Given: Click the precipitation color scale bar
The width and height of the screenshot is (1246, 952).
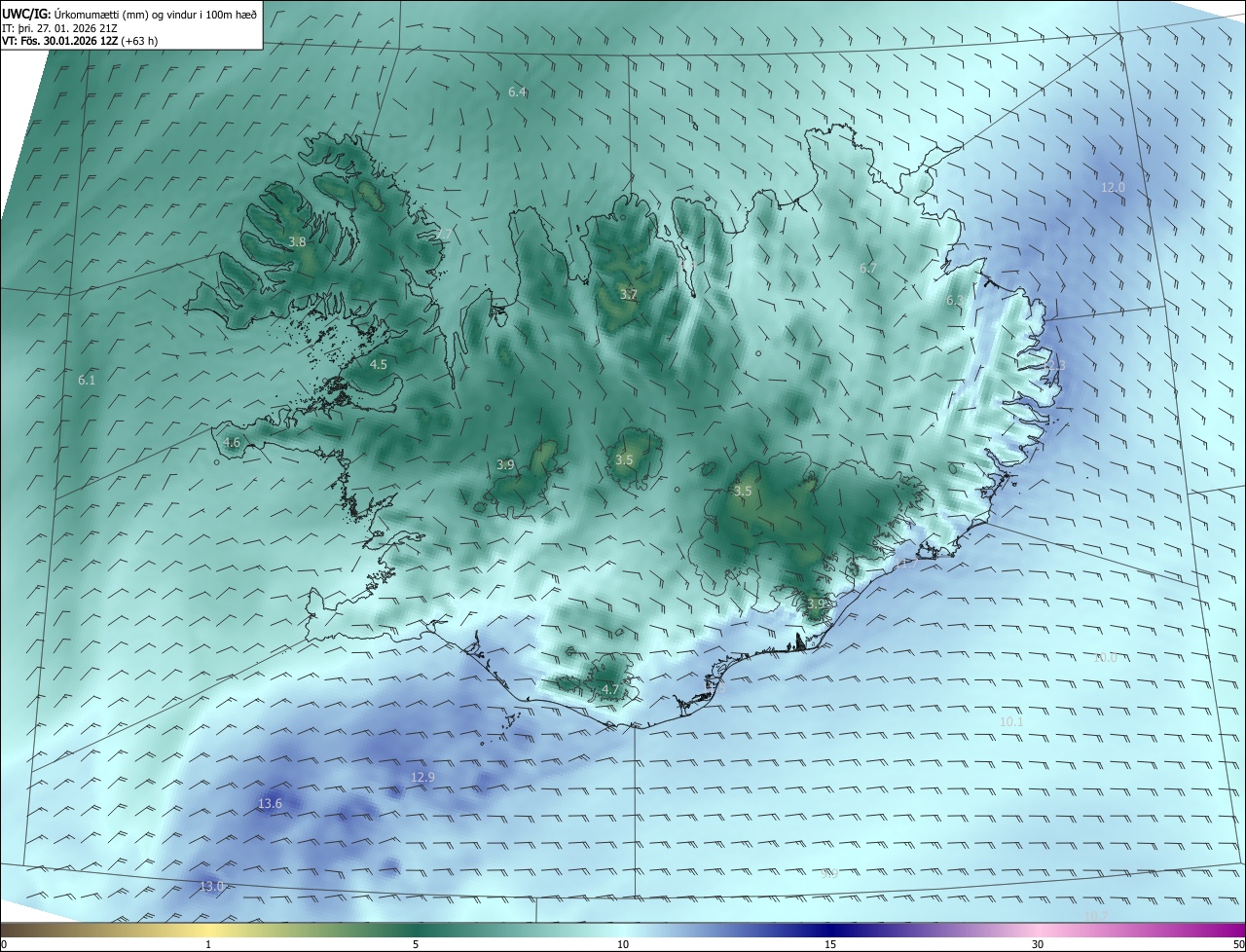Looking at the screenshot, I should coord(623,931).
